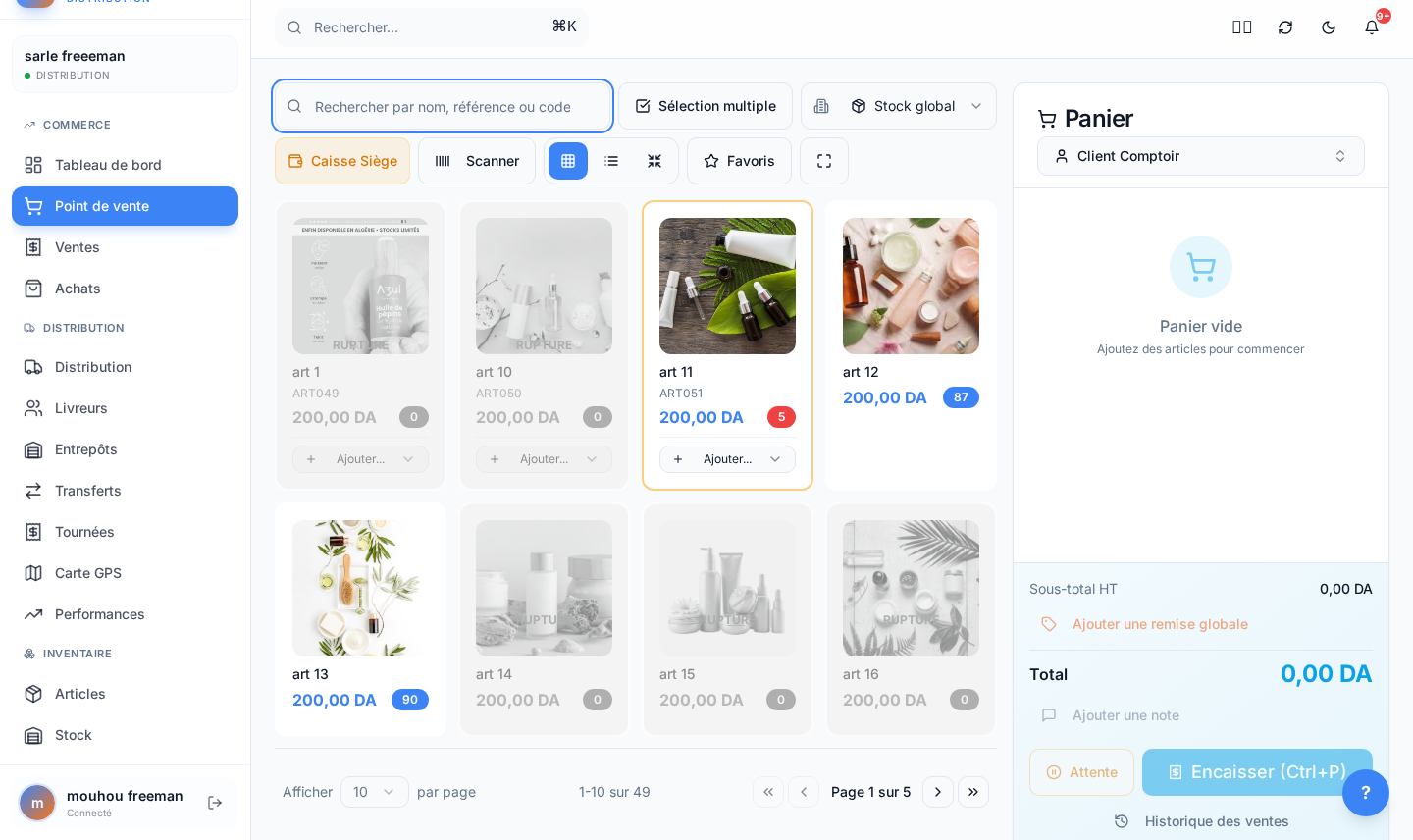This screenshot has height=840, width=1413.
Task: Jump to last page arrow
Action: point(973,792)
